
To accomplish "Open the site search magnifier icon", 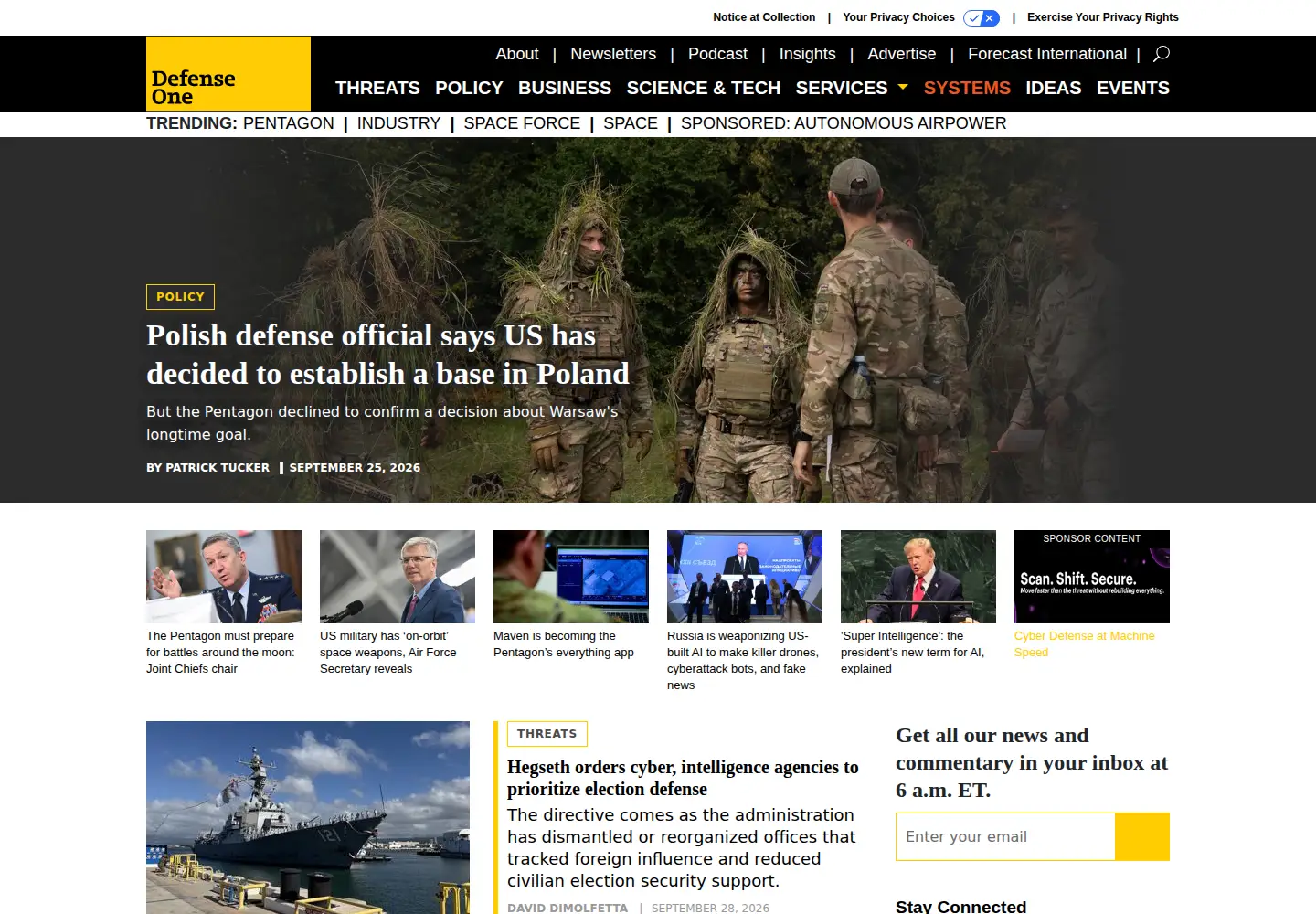I will click(1162, 54).
